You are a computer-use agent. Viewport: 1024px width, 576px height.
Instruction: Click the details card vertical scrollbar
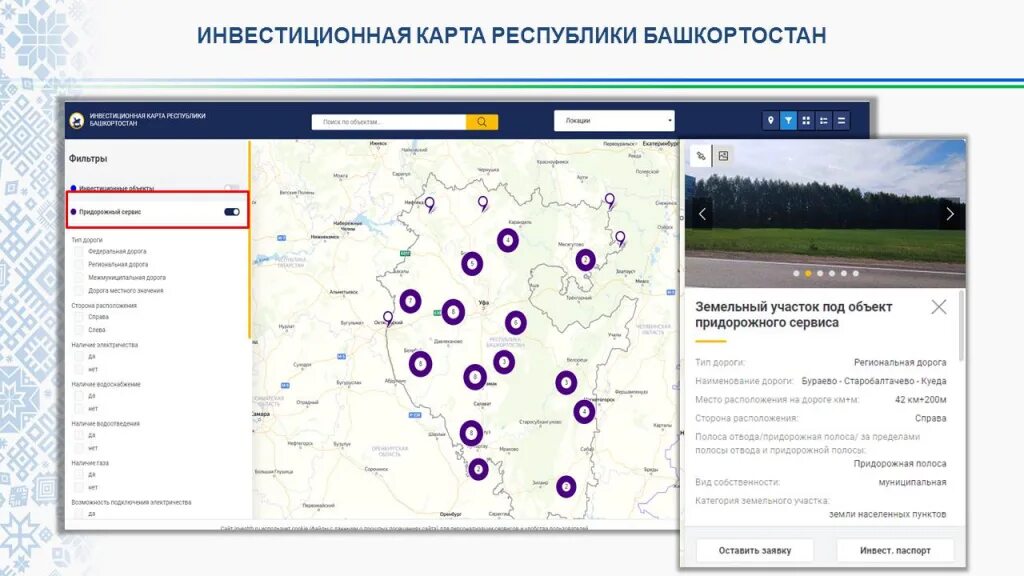tap(961, 327)
